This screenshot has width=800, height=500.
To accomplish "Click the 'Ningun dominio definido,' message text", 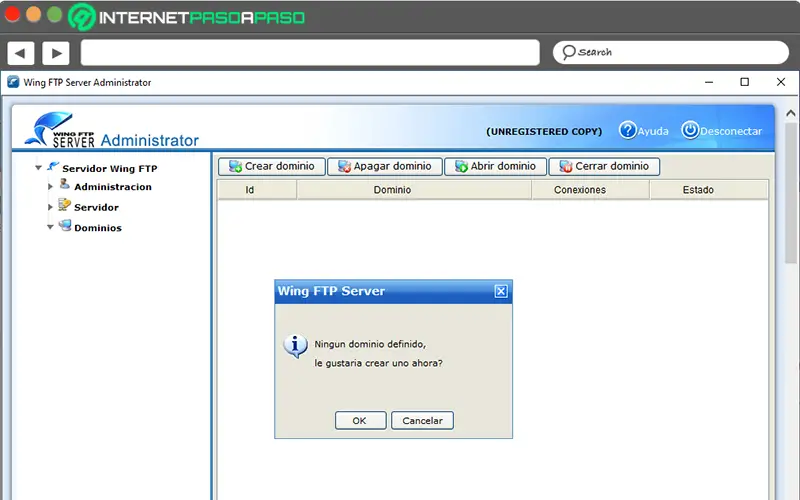I will 370,344.
